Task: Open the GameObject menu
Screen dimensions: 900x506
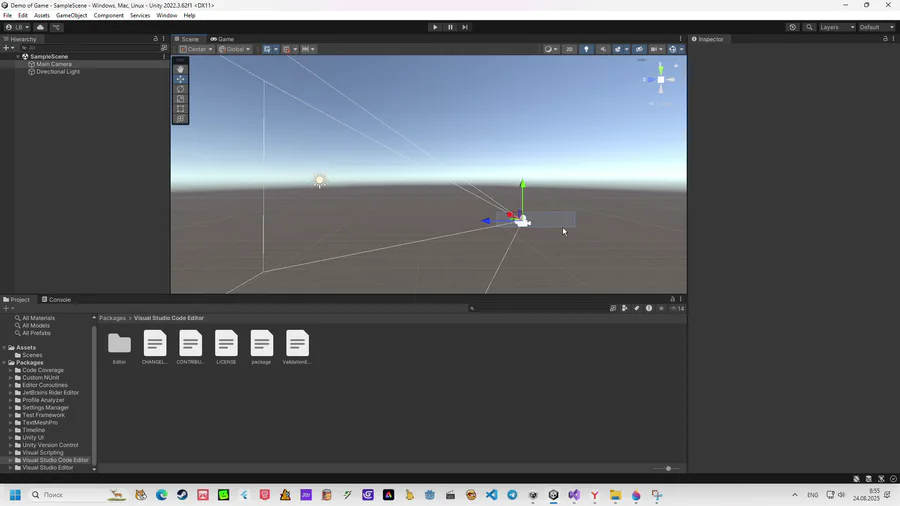Action: pos(72,15)
